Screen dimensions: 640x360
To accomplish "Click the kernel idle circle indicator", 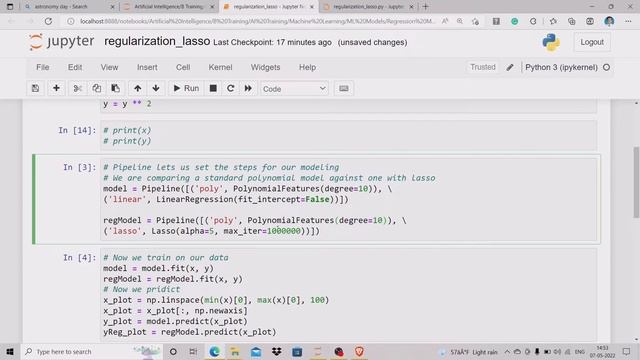I will pos(607,67).
